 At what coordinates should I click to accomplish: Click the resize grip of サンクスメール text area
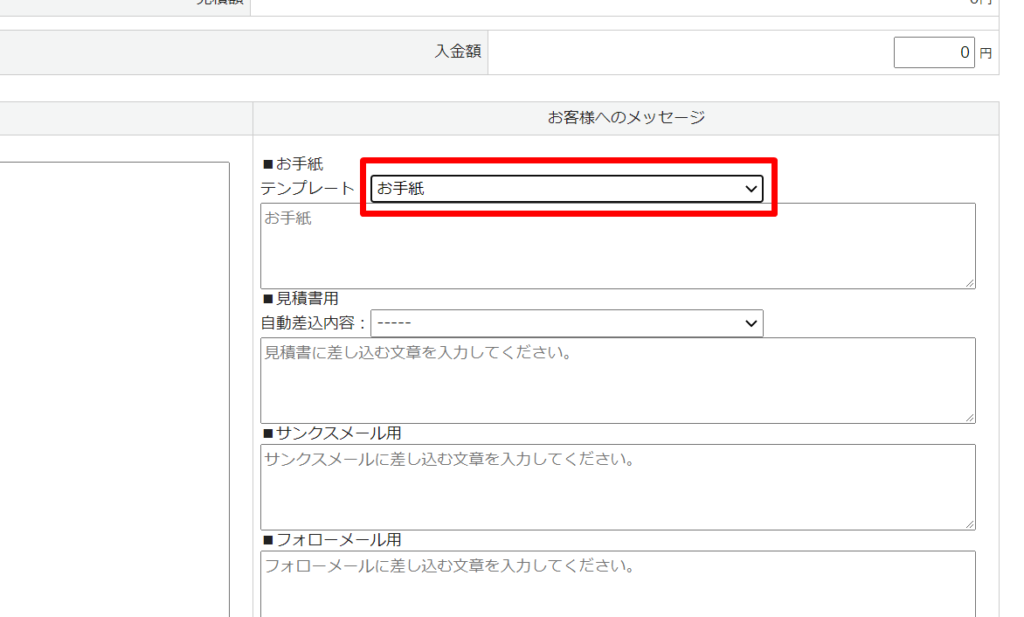click(x=970, y=524)
